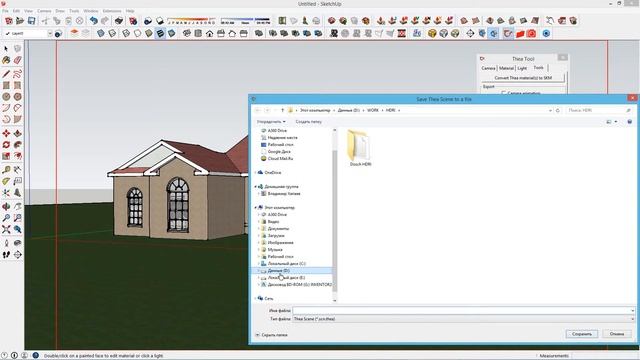Image resolution: width=640 pixels, height=360 pixels.
Task: Click the Отмена cancel button
Action: (x=617, y=334)
